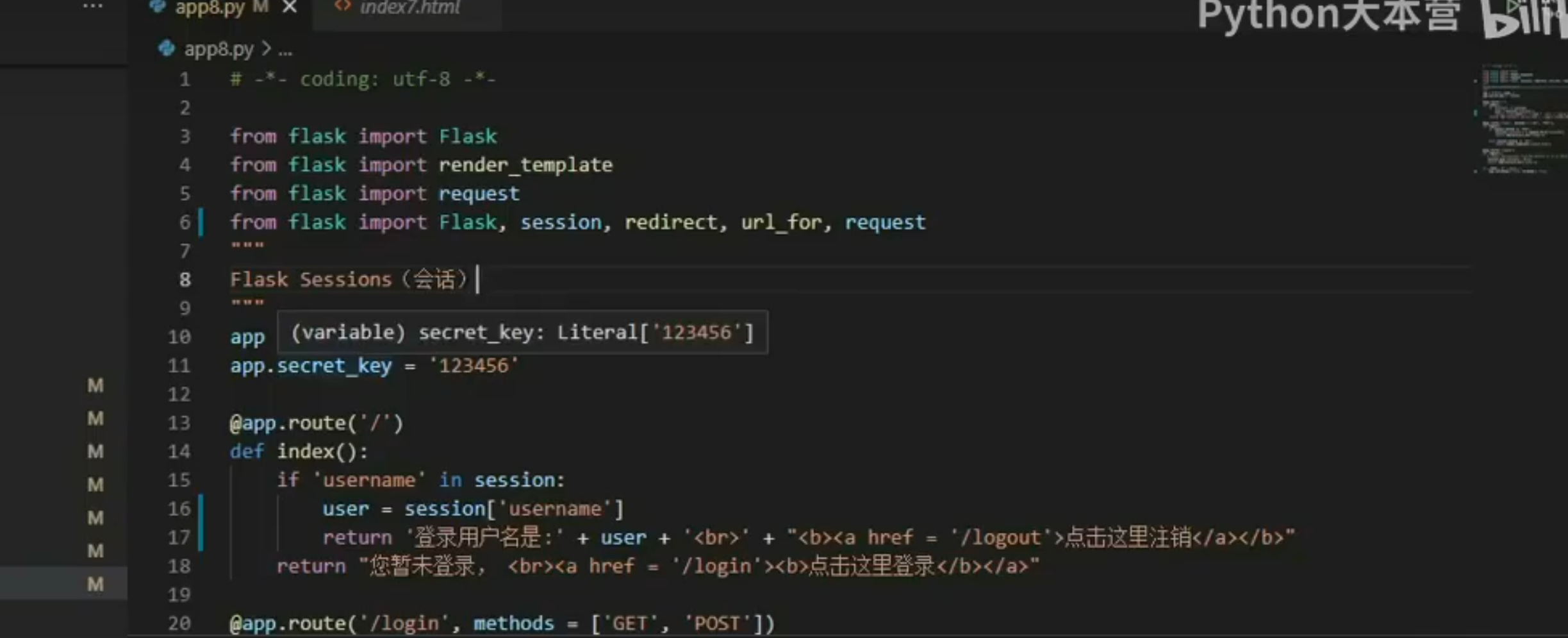1568x638 pixels.
Task: Click the @app.route('/') decorator
Action: pyautogui.click(x=317, y=423)
